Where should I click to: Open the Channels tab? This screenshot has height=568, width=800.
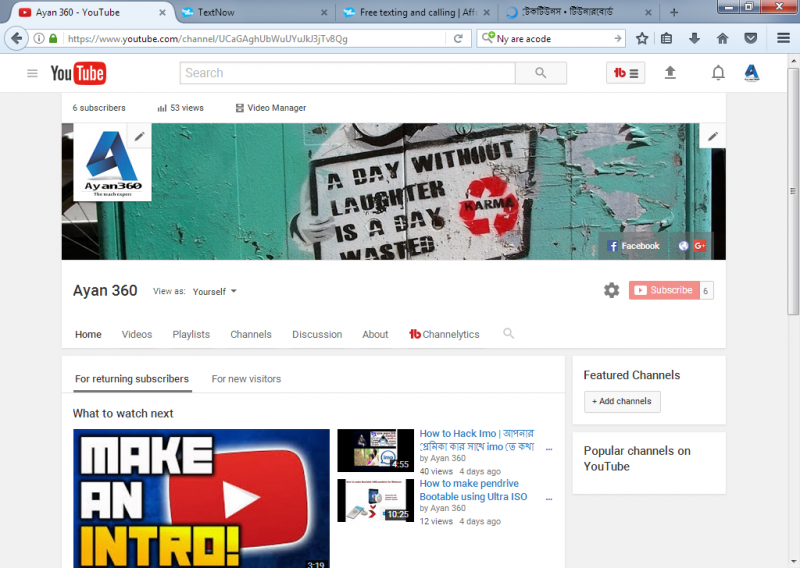tap(251, 334)
